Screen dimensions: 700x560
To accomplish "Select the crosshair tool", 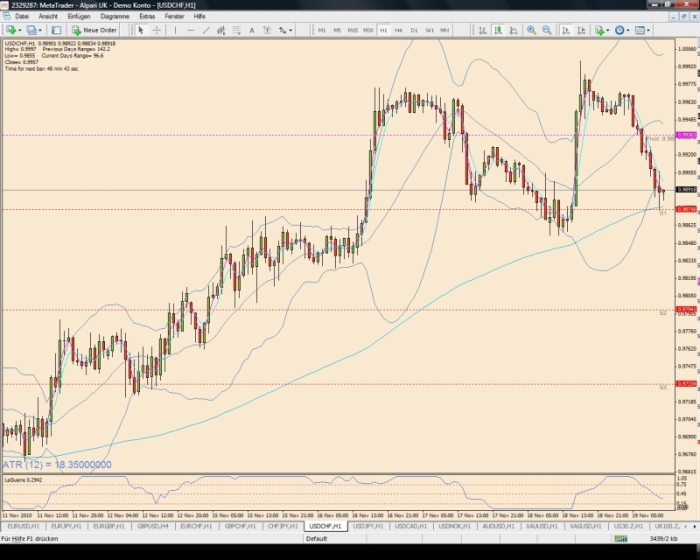I will pos(156,30).
